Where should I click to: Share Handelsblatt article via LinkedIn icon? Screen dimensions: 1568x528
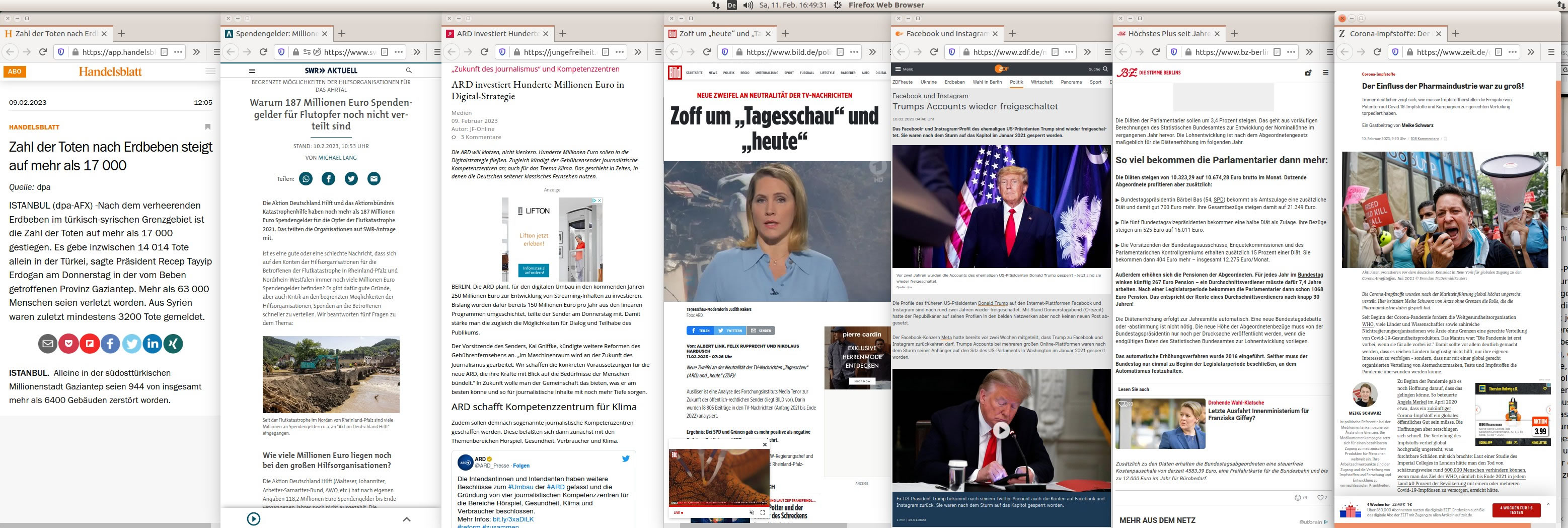(152, 344)
